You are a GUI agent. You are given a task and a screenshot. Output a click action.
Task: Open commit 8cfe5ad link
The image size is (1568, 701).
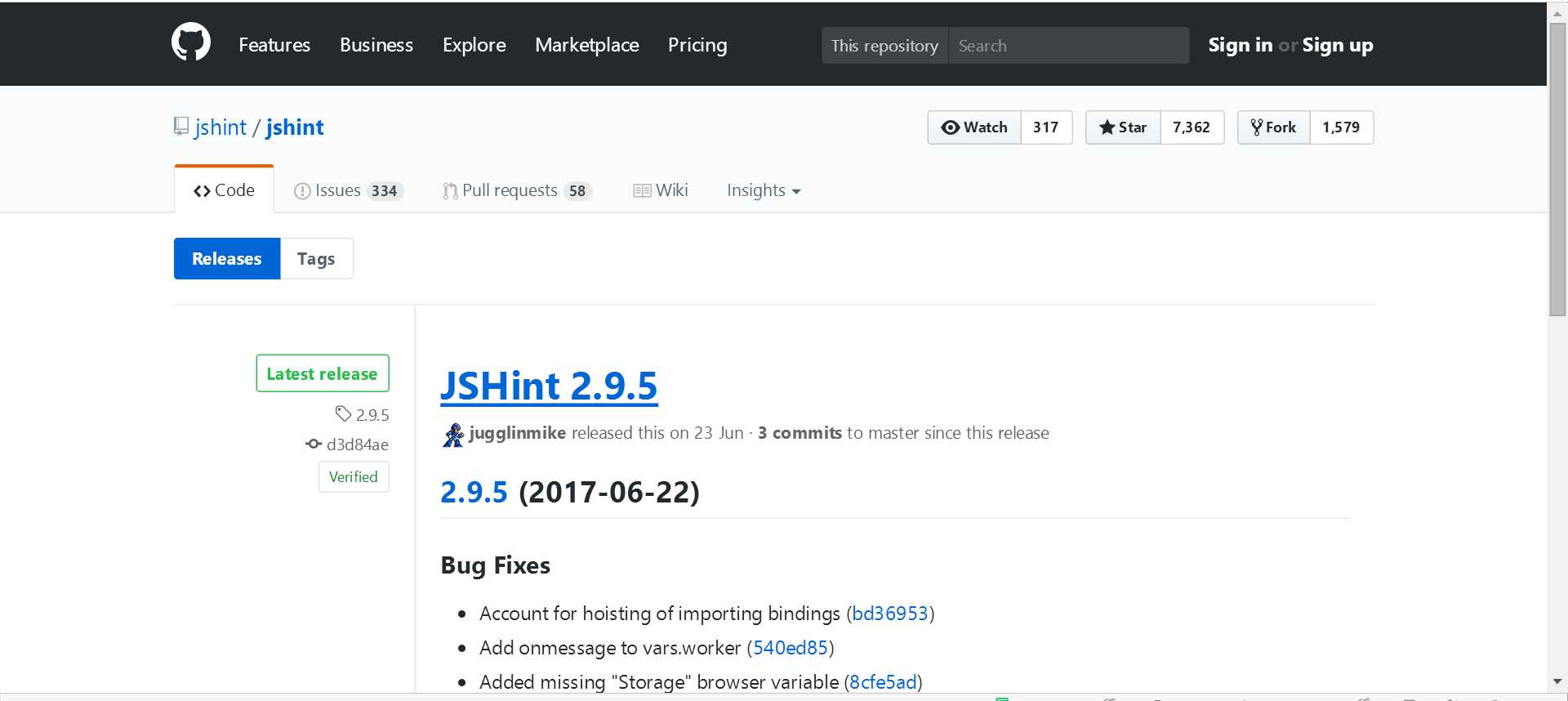(x=883, y=682)
